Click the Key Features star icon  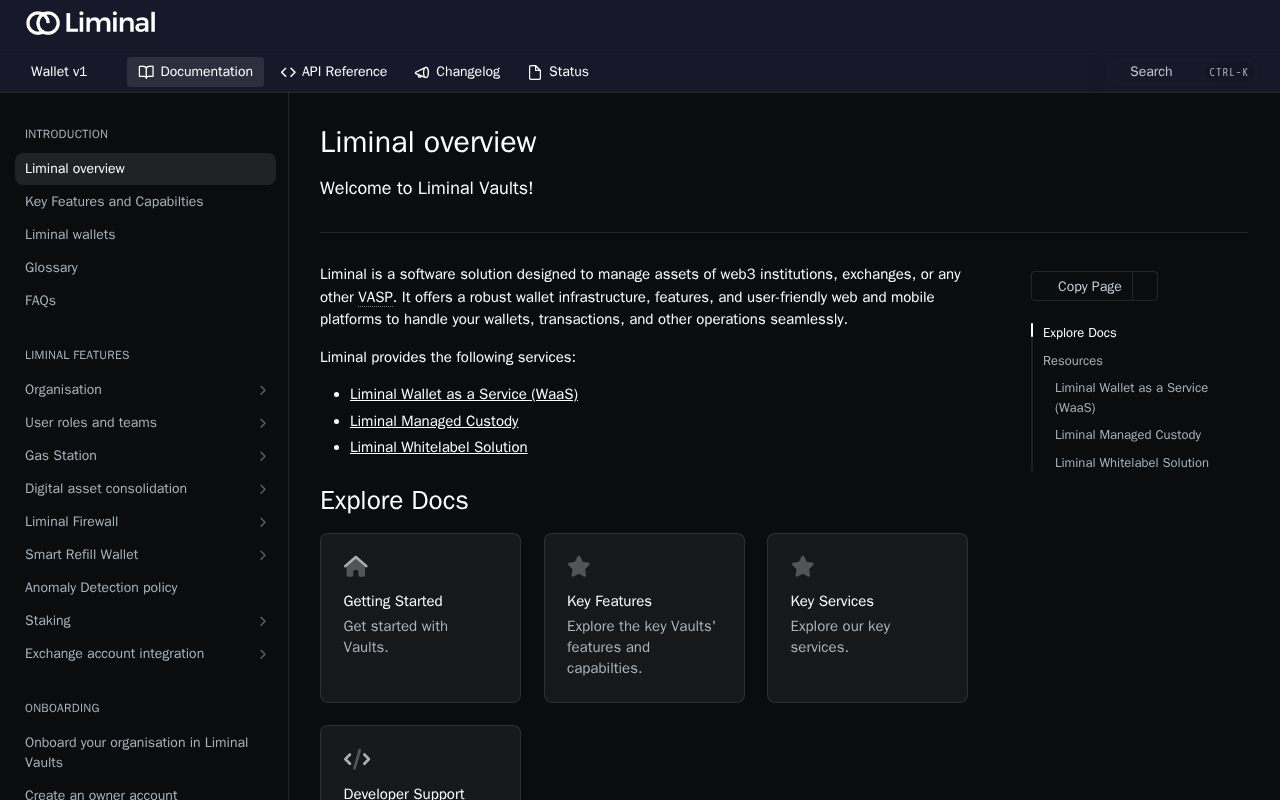click(579, 566)
